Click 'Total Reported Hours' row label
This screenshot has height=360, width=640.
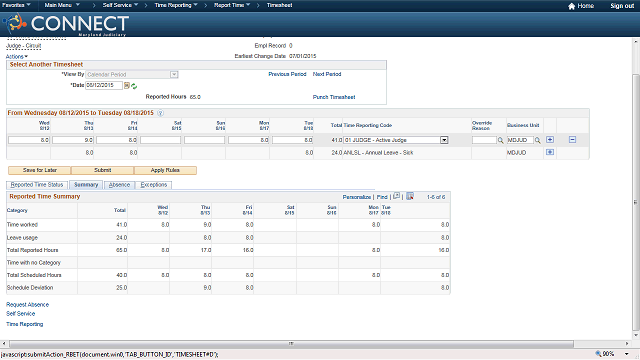point(33,250)
